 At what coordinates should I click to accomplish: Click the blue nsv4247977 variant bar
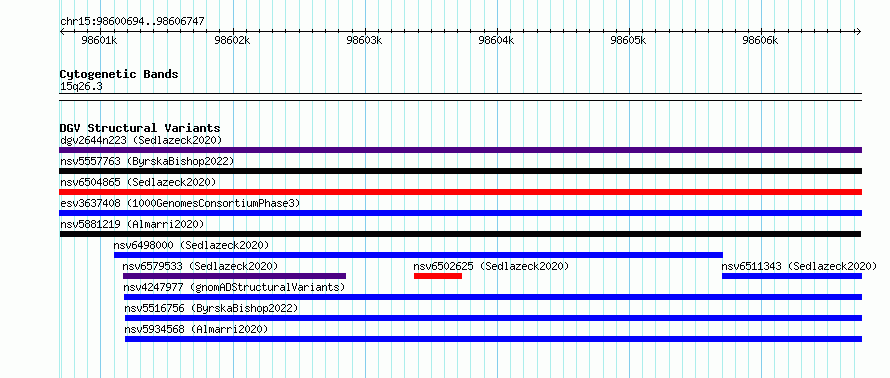click(x=493, y=297)
